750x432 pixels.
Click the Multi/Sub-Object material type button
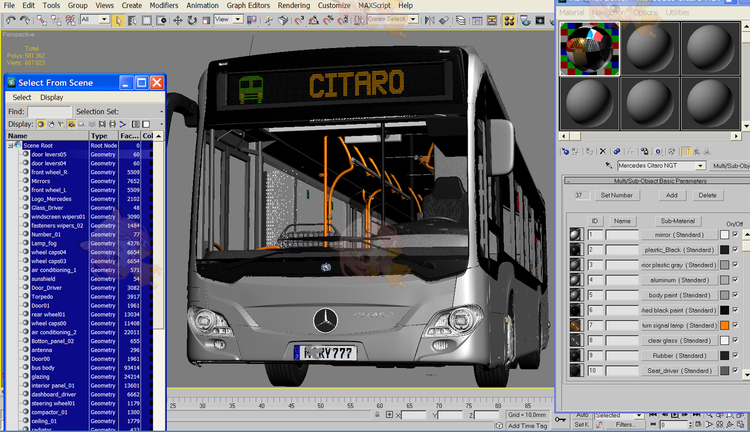[729, 166]
